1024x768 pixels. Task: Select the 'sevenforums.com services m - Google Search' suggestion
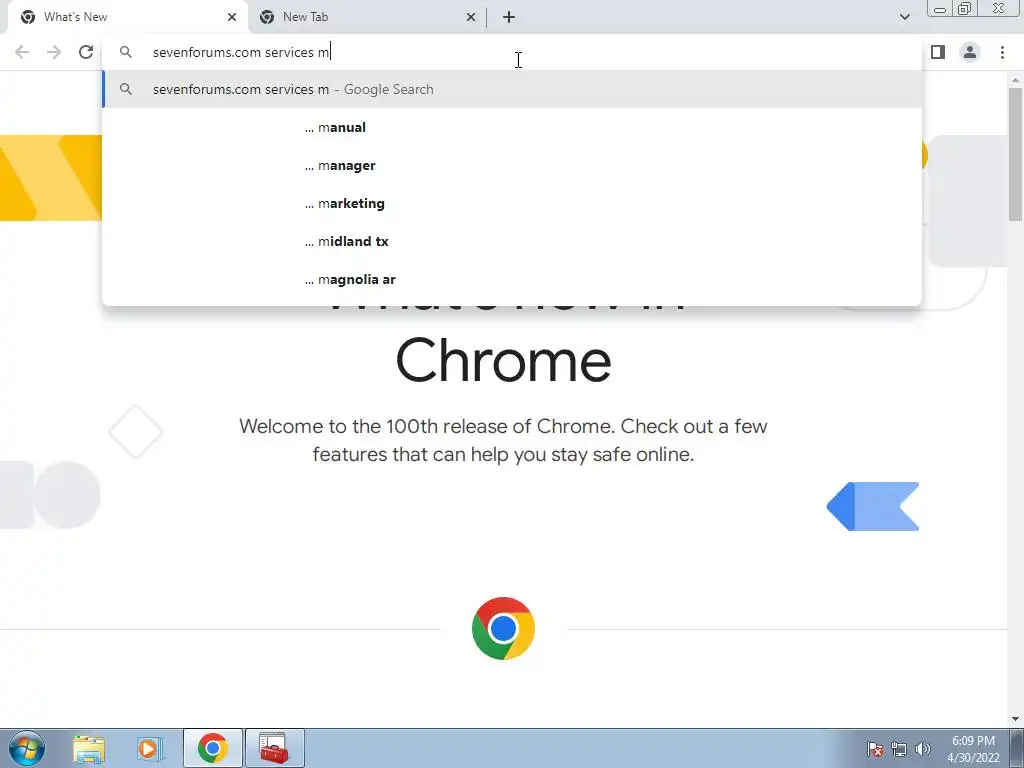coord(512,89)
